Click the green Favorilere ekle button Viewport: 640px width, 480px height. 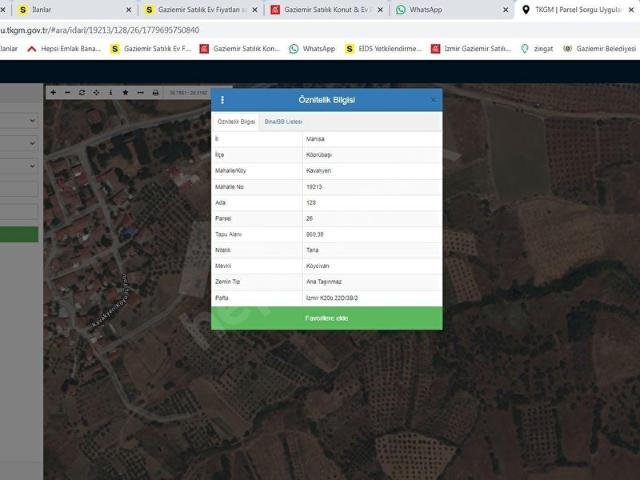[x=327, y=318]
